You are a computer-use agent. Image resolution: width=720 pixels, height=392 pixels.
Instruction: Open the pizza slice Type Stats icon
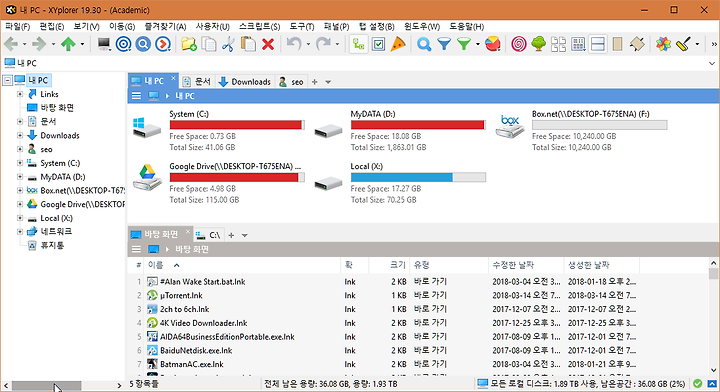pos(398,44)
